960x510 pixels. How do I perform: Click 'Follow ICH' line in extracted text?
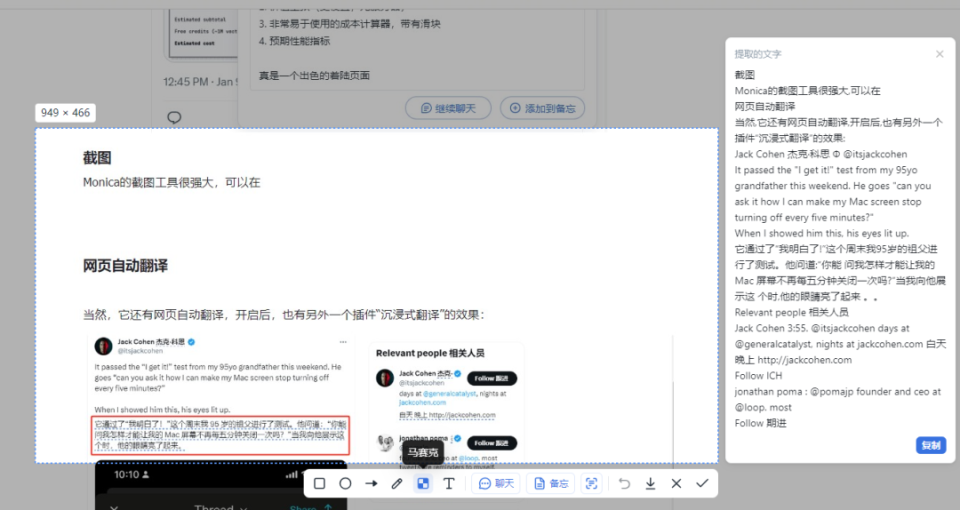tap(758, 376)
